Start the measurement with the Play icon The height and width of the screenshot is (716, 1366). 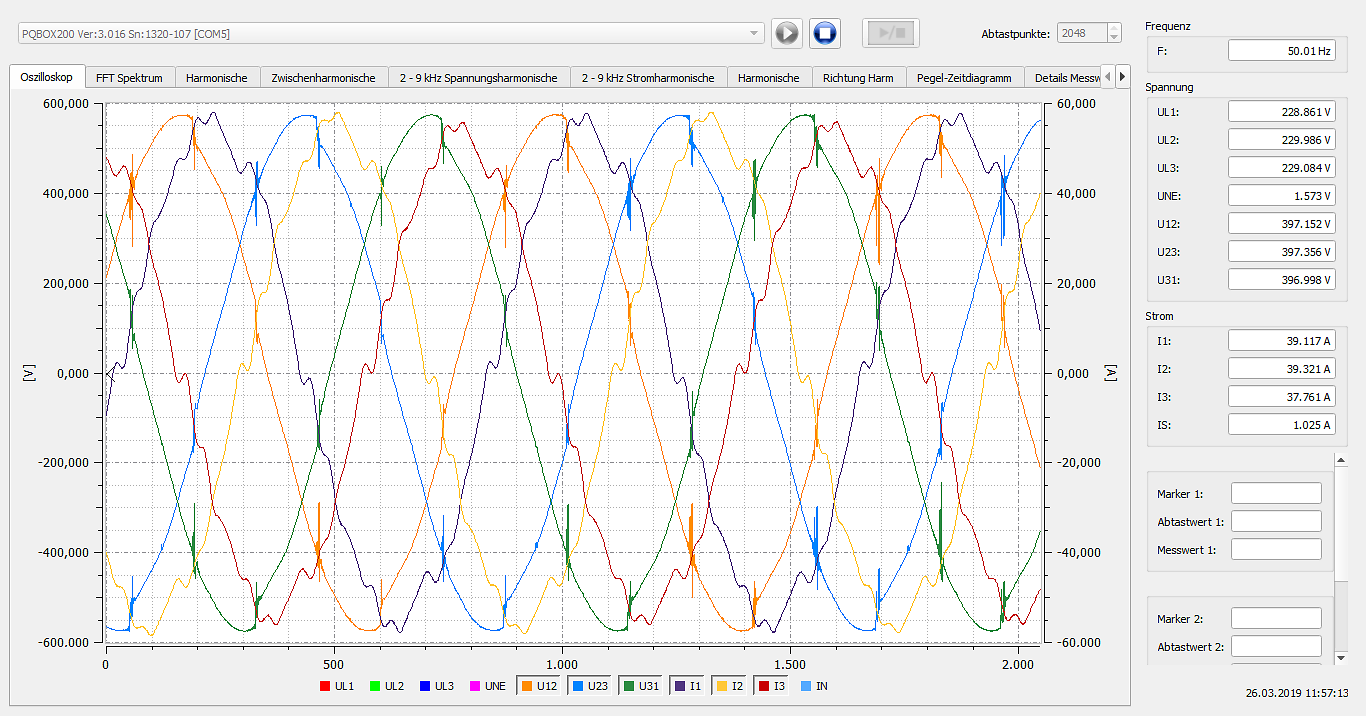(x=786, y=32)
